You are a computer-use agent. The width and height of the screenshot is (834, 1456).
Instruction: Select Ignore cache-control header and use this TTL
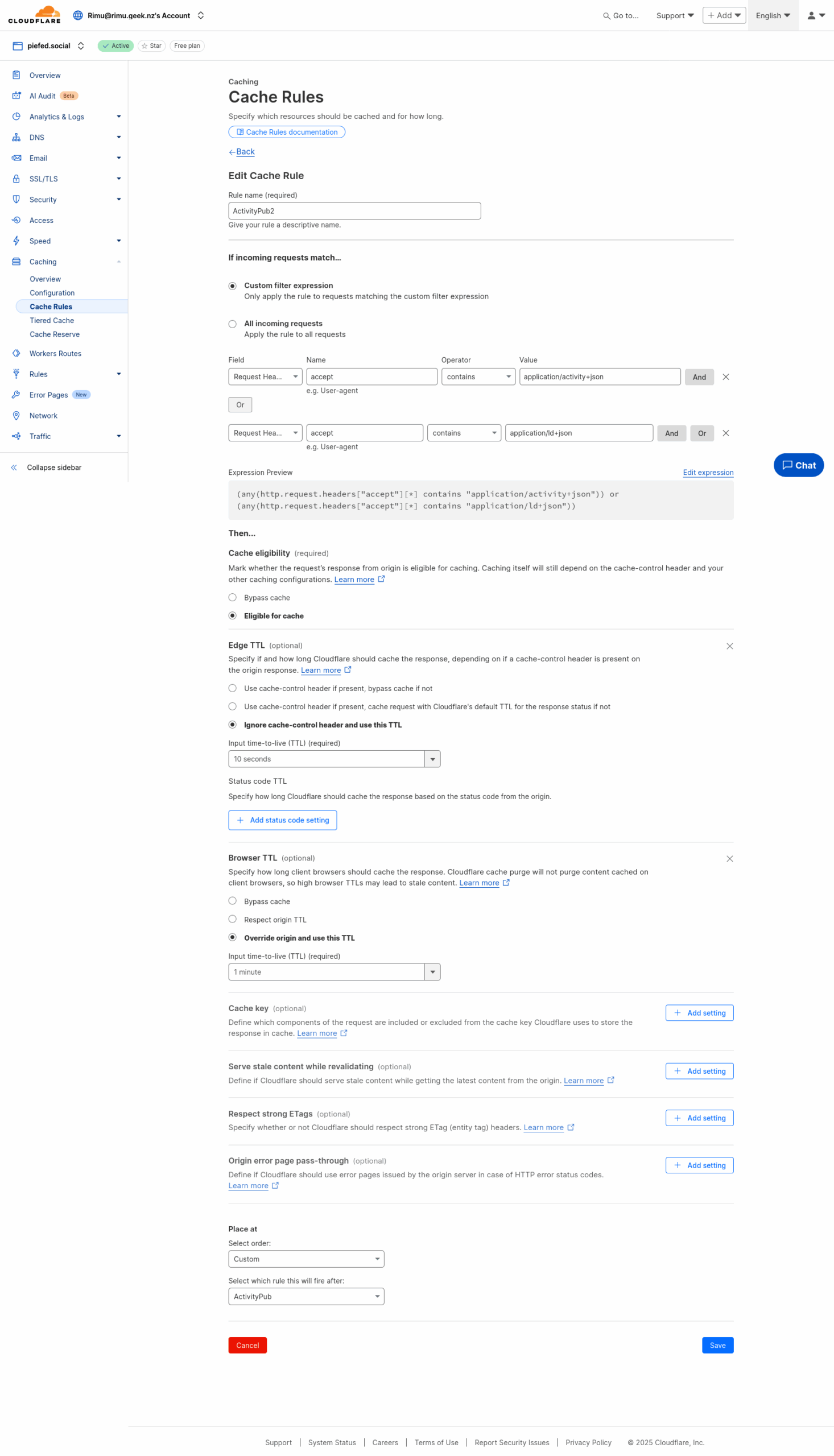[233, 724]
